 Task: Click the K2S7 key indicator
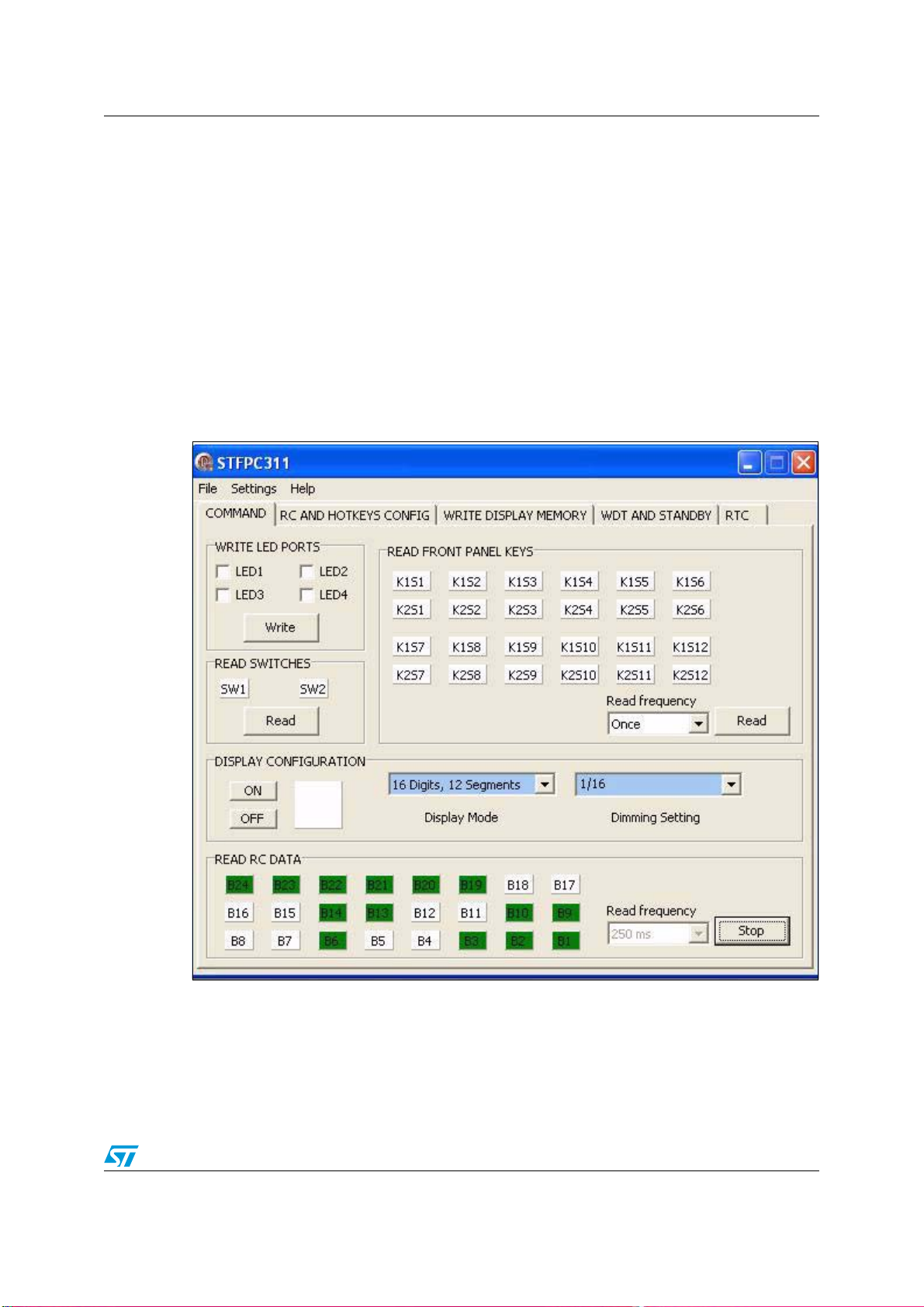tap(410, 675)
